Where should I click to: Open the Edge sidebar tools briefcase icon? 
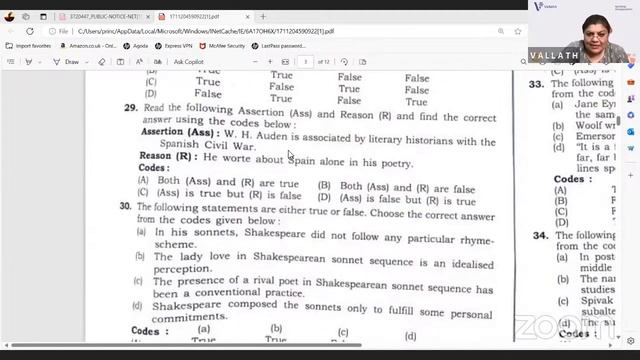click(x=631, y=82)
